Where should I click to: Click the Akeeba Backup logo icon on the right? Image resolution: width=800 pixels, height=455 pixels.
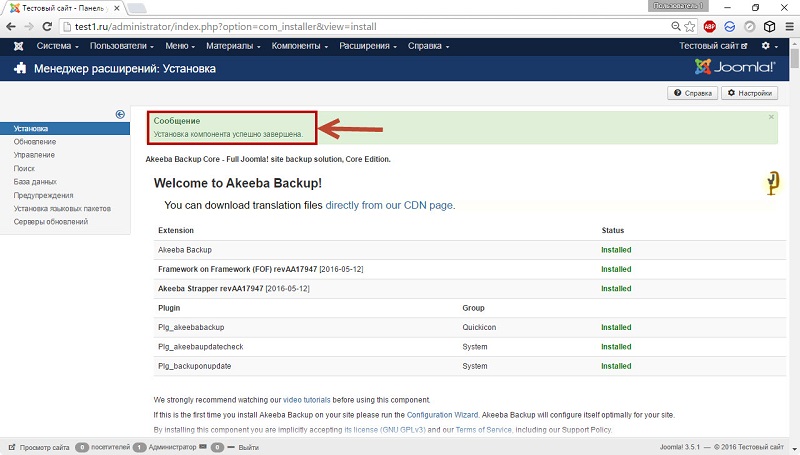772,183
